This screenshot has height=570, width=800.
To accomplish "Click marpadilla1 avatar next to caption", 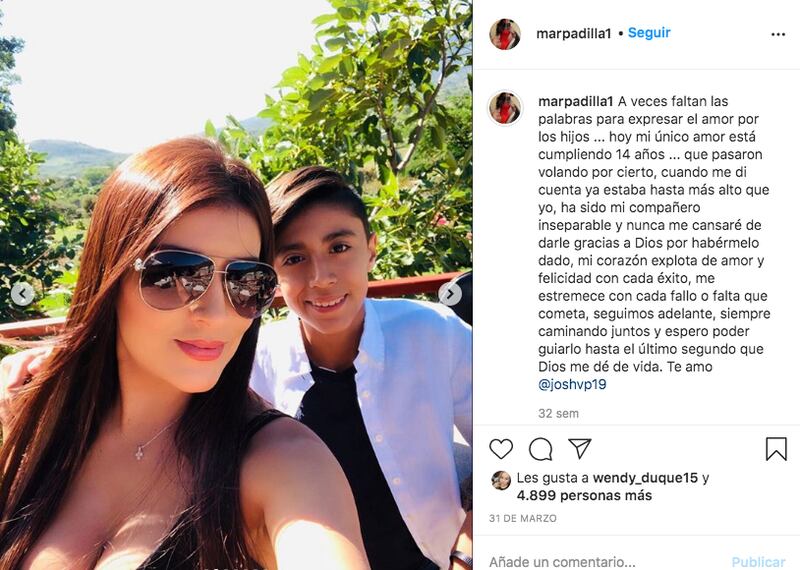I will pyautogui.click(x=505, y=108).
